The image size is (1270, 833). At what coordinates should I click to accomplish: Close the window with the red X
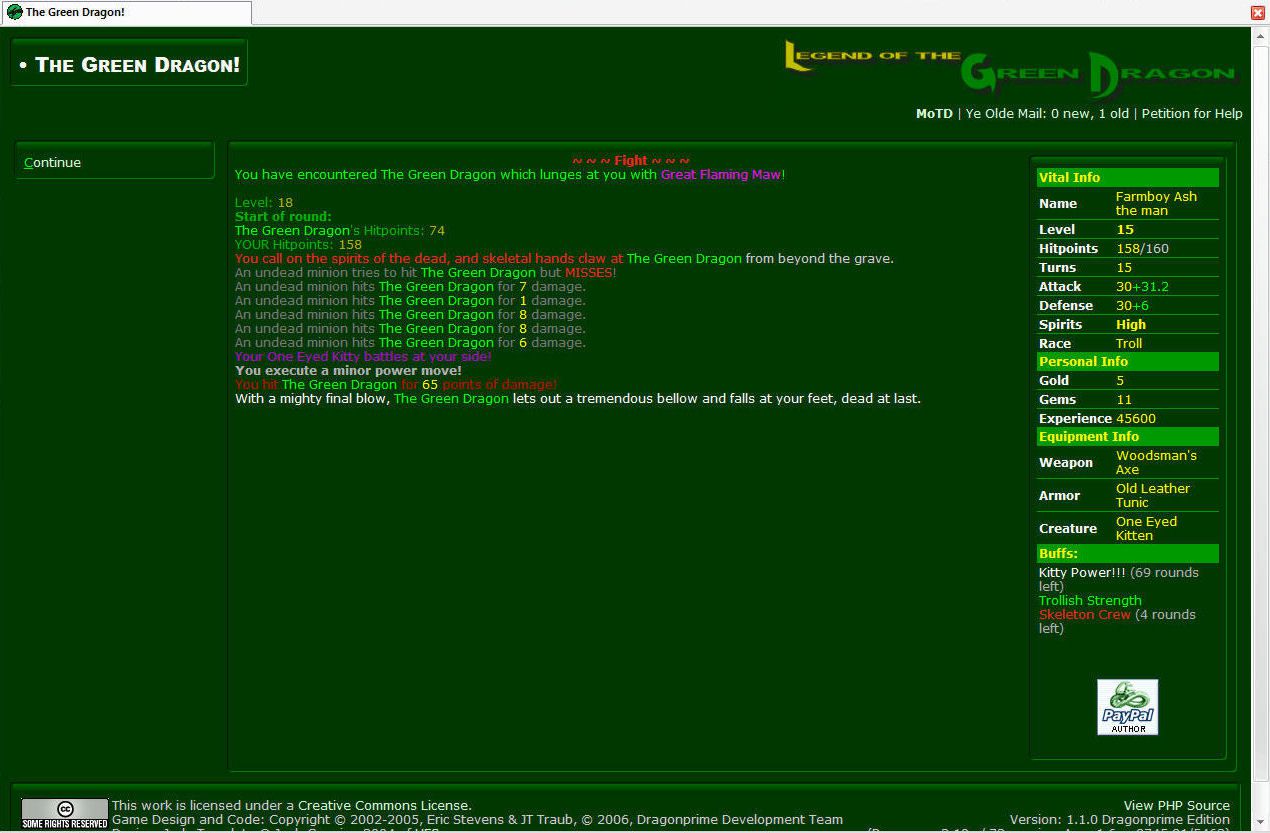click(x=1258, y=12)
